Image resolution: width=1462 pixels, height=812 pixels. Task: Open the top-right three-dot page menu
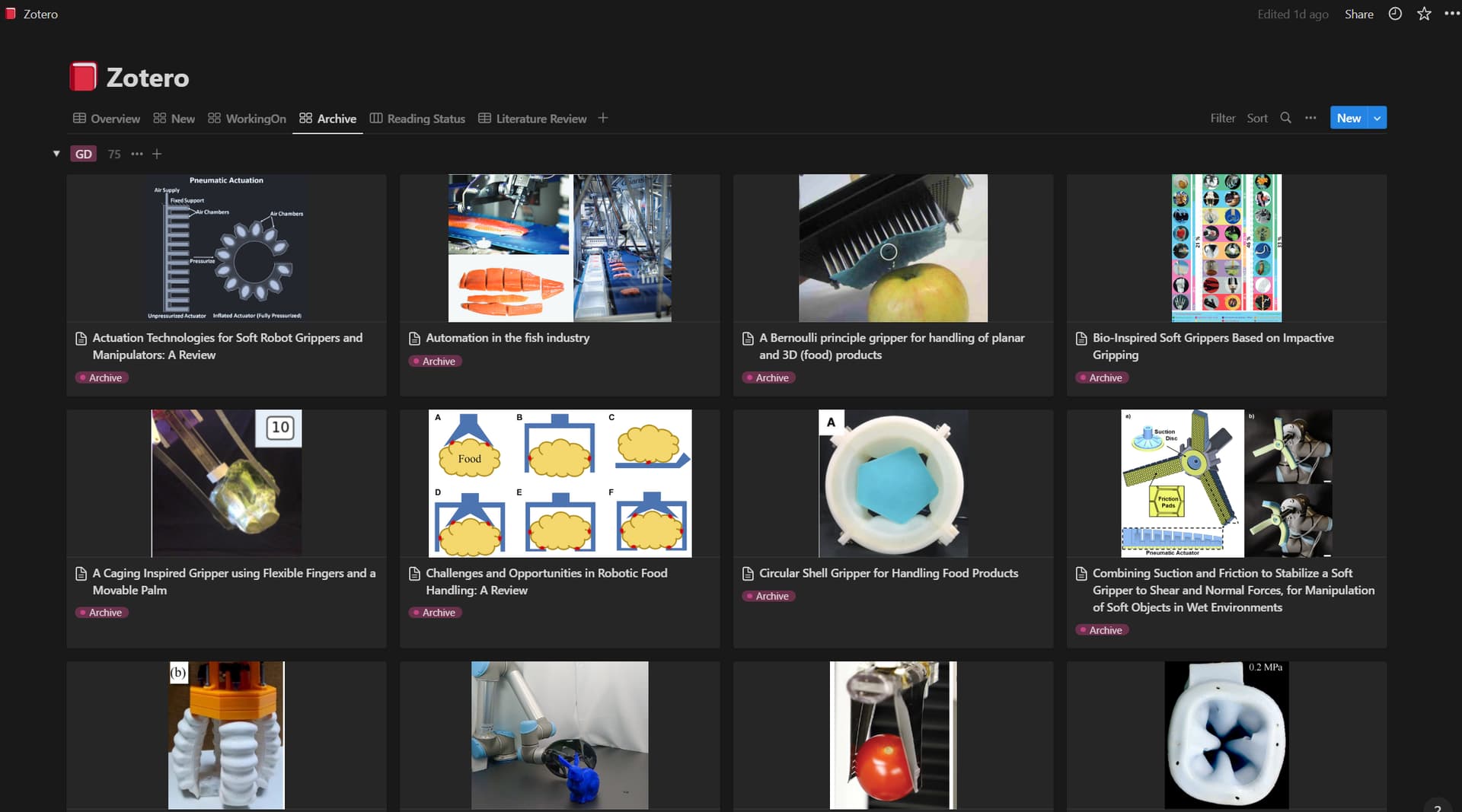click(1451, 14)
